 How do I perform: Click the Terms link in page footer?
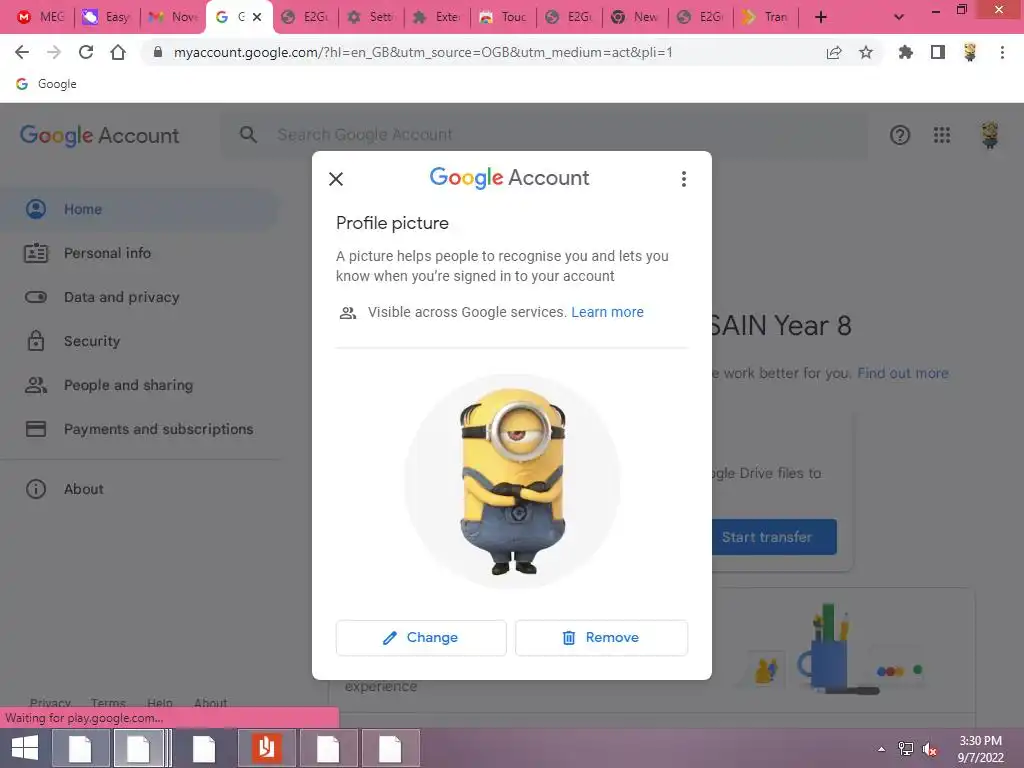tap(108, 703)
